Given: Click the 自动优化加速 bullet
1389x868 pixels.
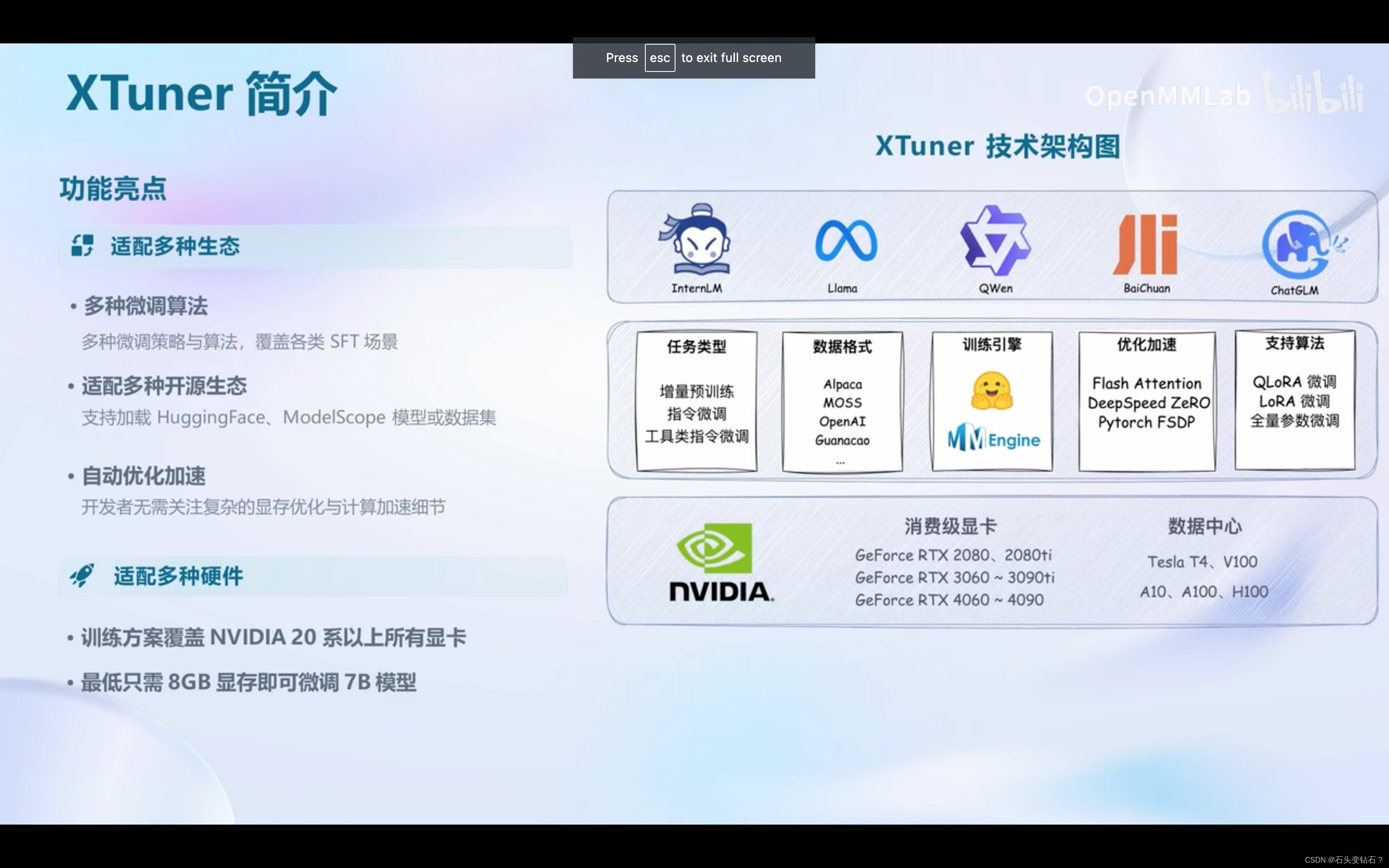Looking at the screenshot, I should pos(143,476).
